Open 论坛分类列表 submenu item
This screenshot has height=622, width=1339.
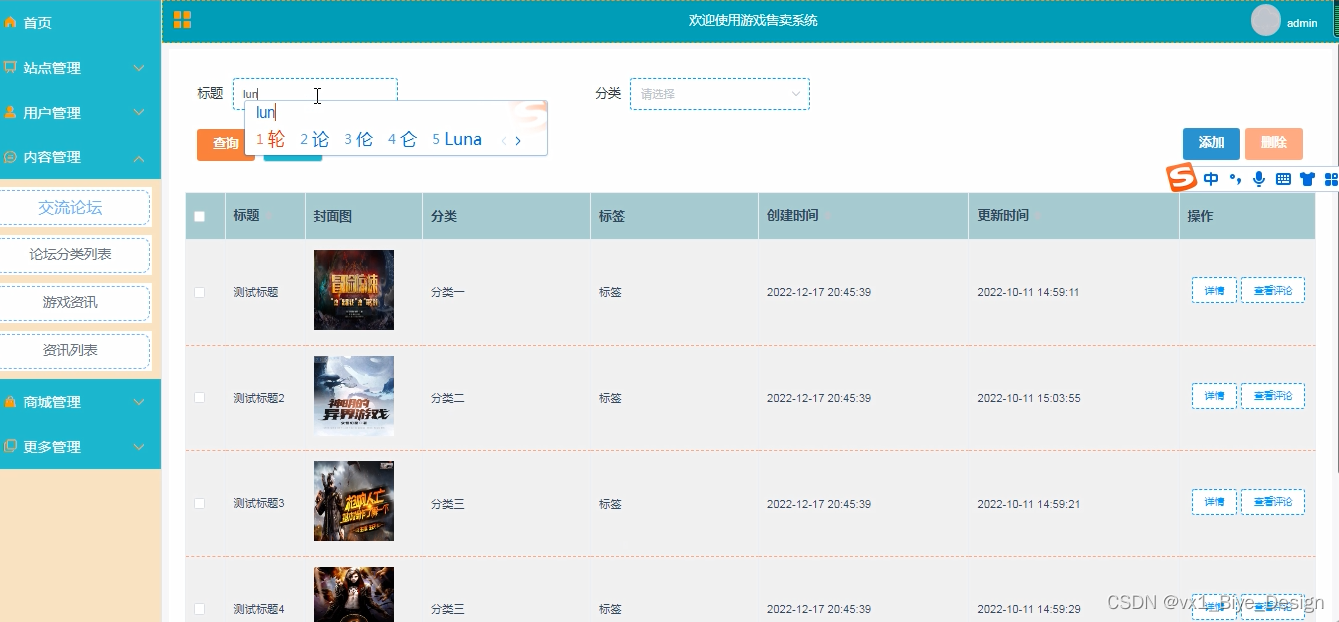tap(71, 255)
